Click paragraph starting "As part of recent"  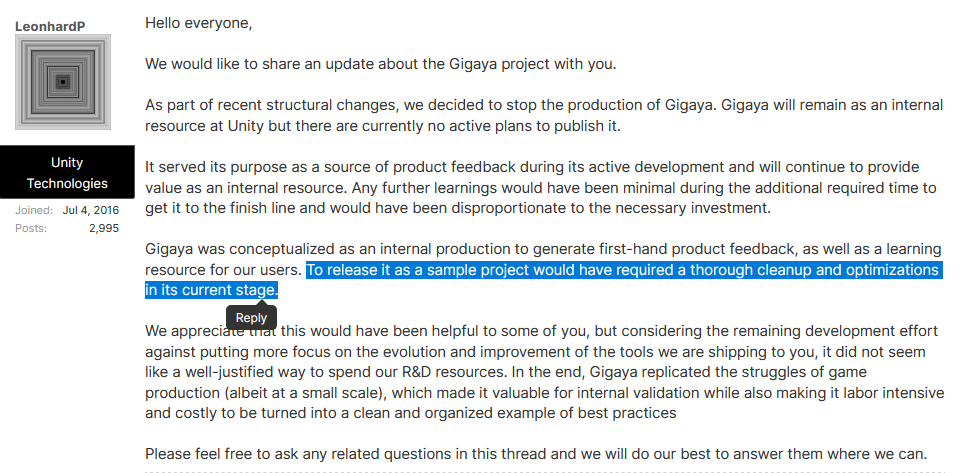tap(542, 115)
